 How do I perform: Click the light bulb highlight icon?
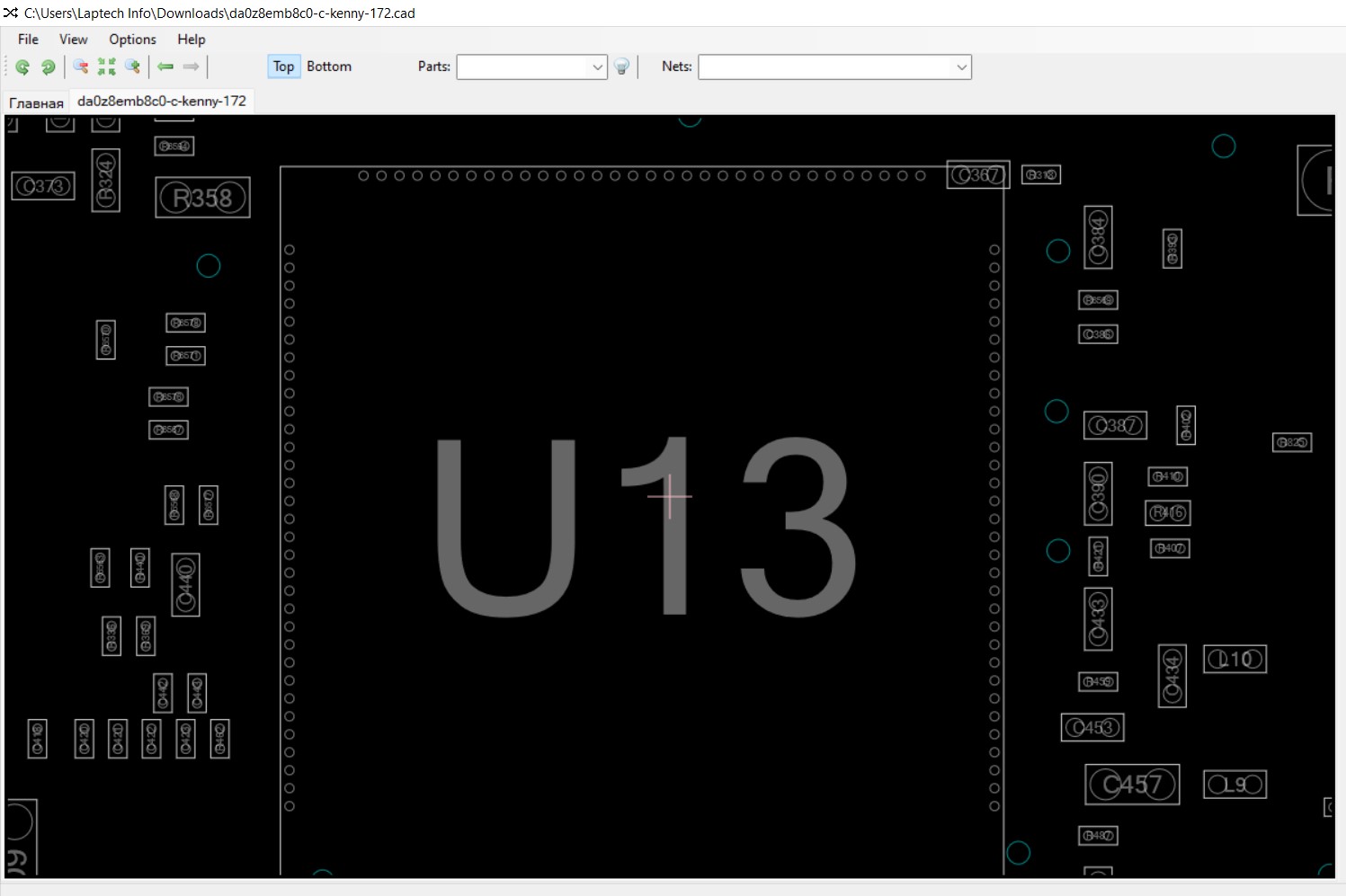coord(621,67)
